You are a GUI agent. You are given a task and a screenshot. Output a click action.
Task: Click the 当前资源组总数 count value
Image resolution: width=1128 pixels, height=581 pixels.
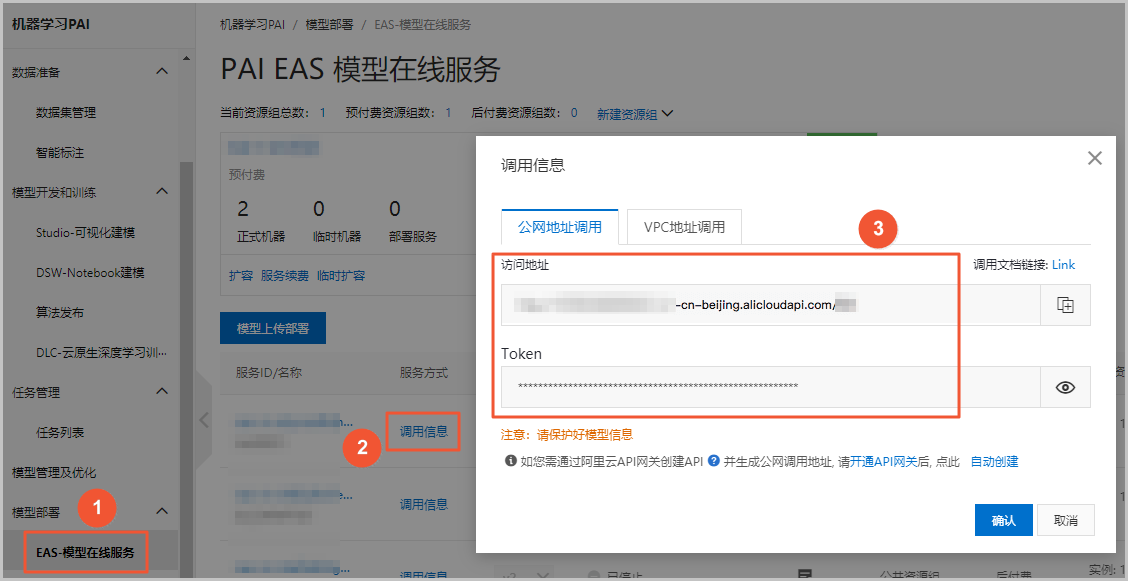322,113
